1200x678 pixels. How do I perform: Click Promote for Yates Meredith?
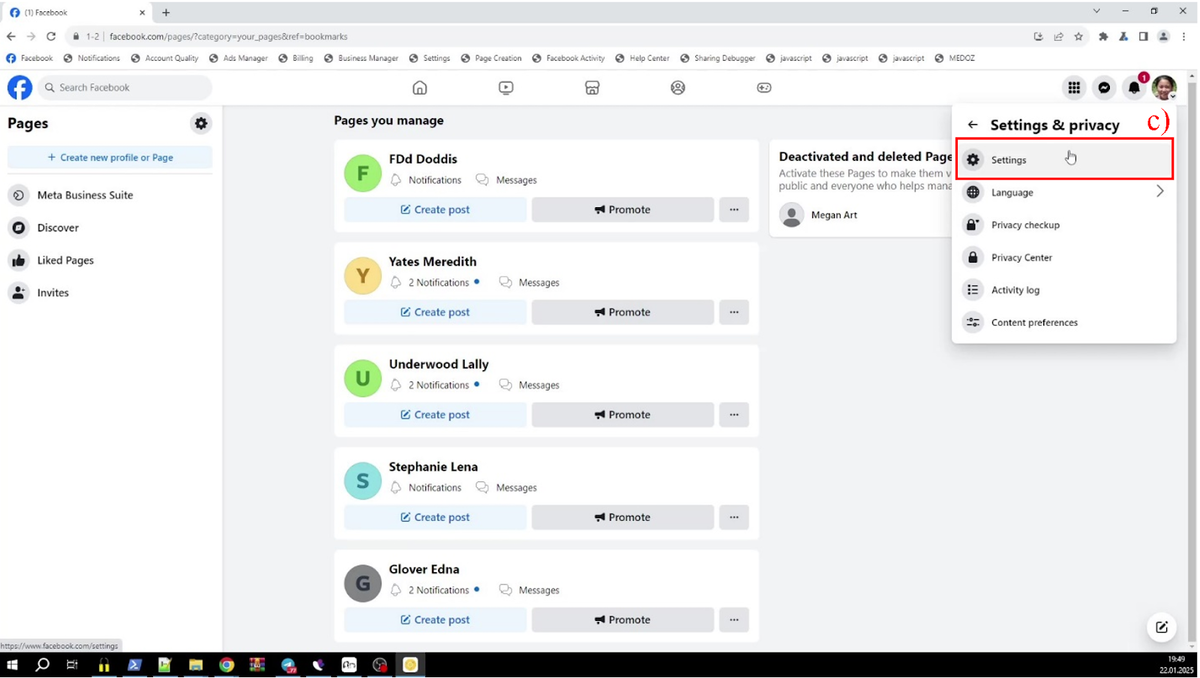623,312
